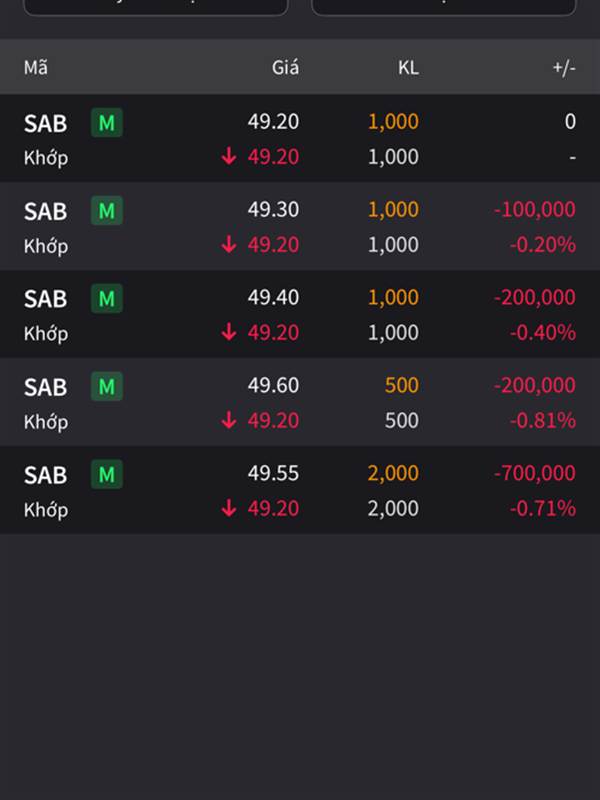
Task: Open the SAB order with -700,000 loss
Action: click(x=300, y=490)
